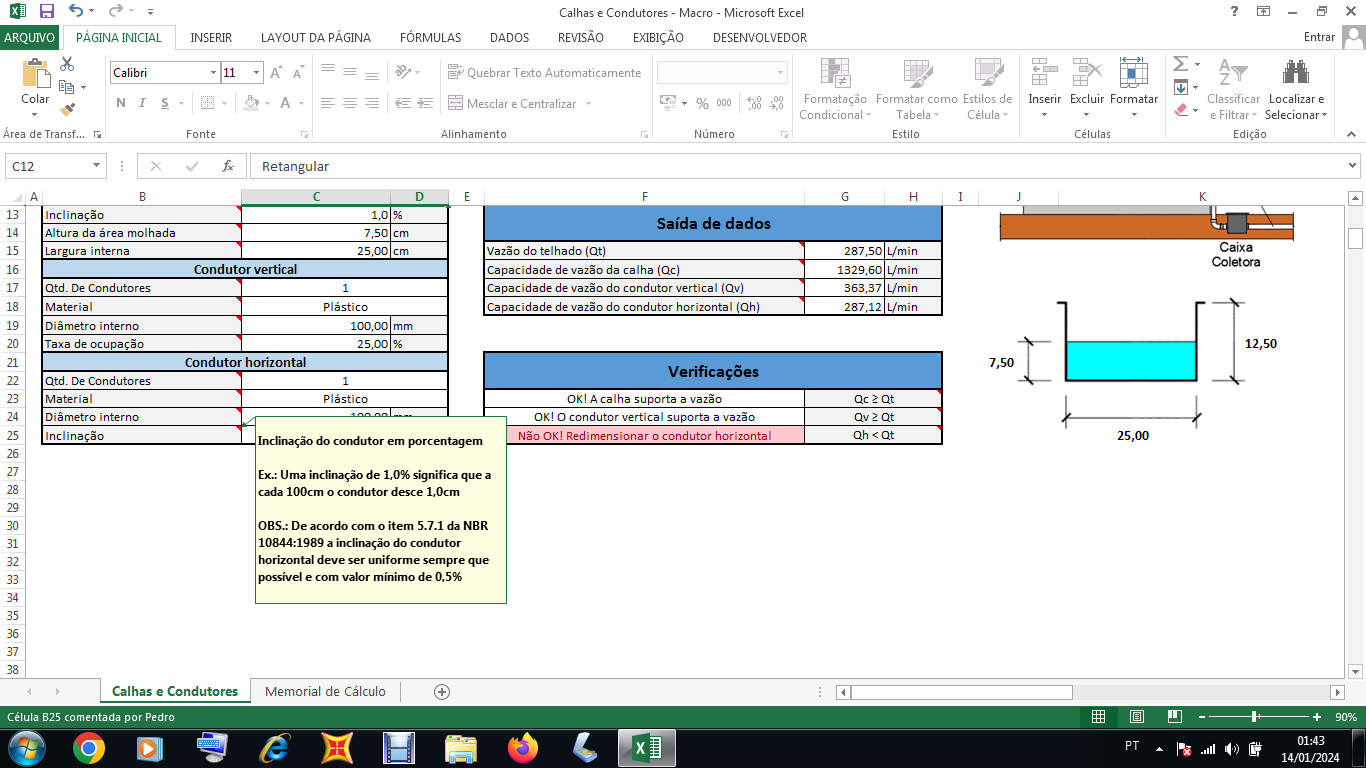1366x768 pixels.
Task: Switch to Memorial de Cálculo sheet
Action: 325,691
